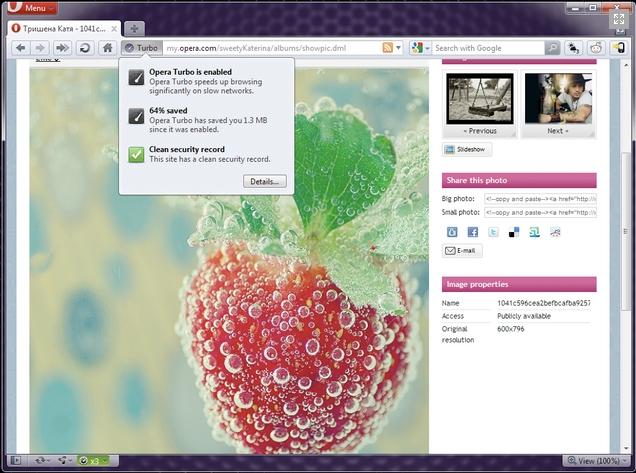Open a new tab with plus button

(134, 28)
